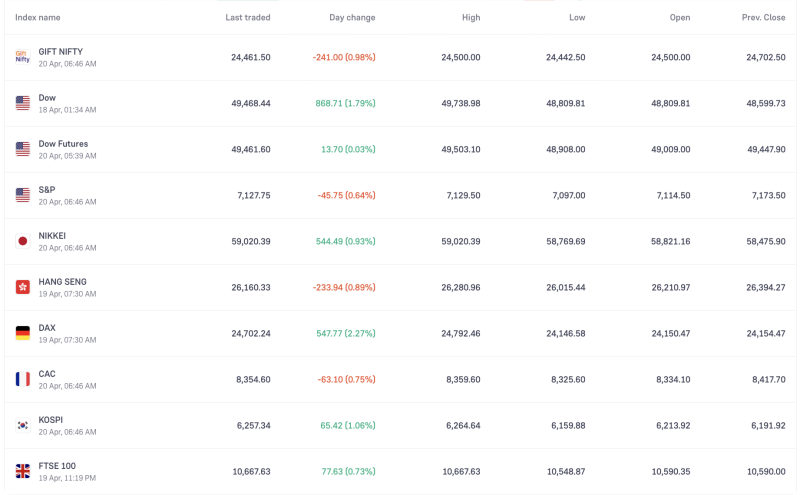Image resolution: width=800 pixels, height=495 pixels.
Task: Click the UK flag beside FTSE 100
Action: coord(22,471)
